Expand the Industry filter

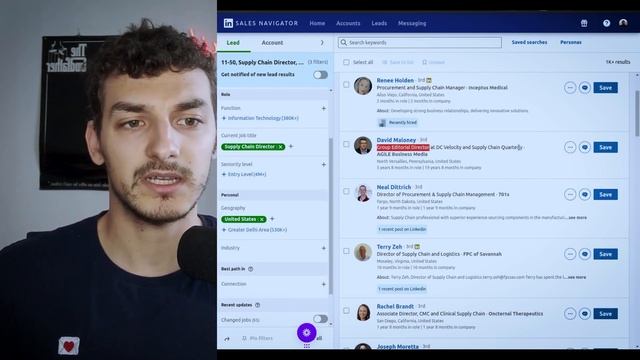coord(323,248)
